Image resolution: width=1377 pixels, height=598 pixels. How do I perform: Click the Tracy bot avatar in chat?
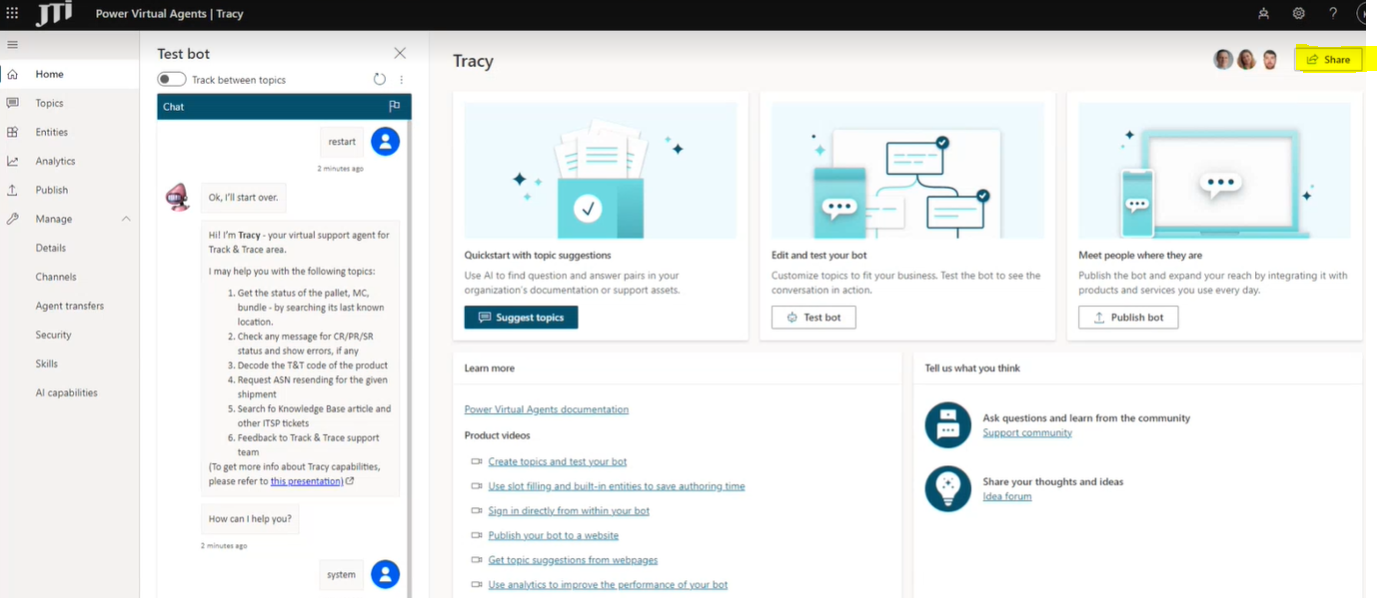(177, 197)
